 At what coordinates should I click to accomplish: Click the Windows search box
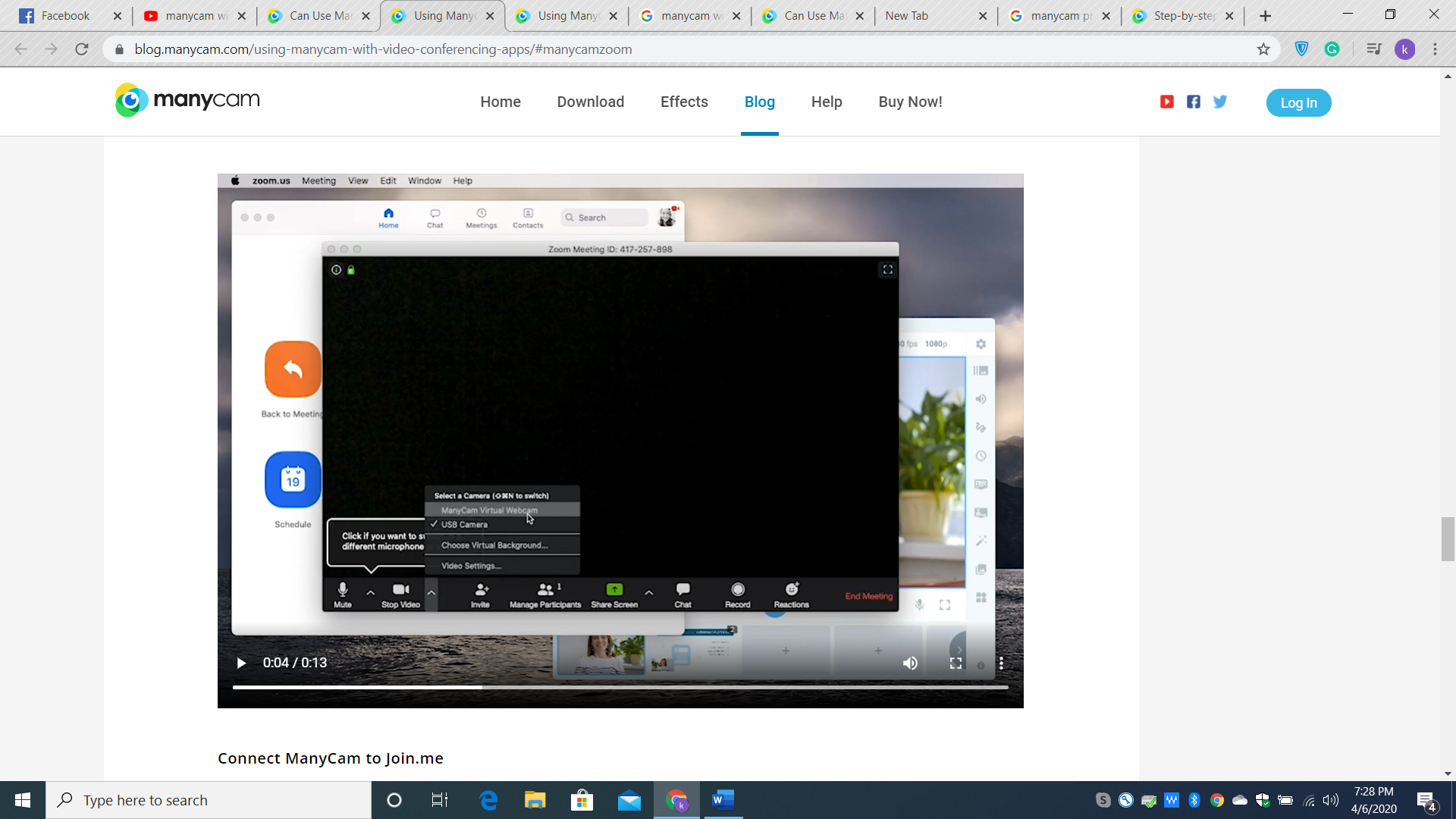click(x=209, y=800)
